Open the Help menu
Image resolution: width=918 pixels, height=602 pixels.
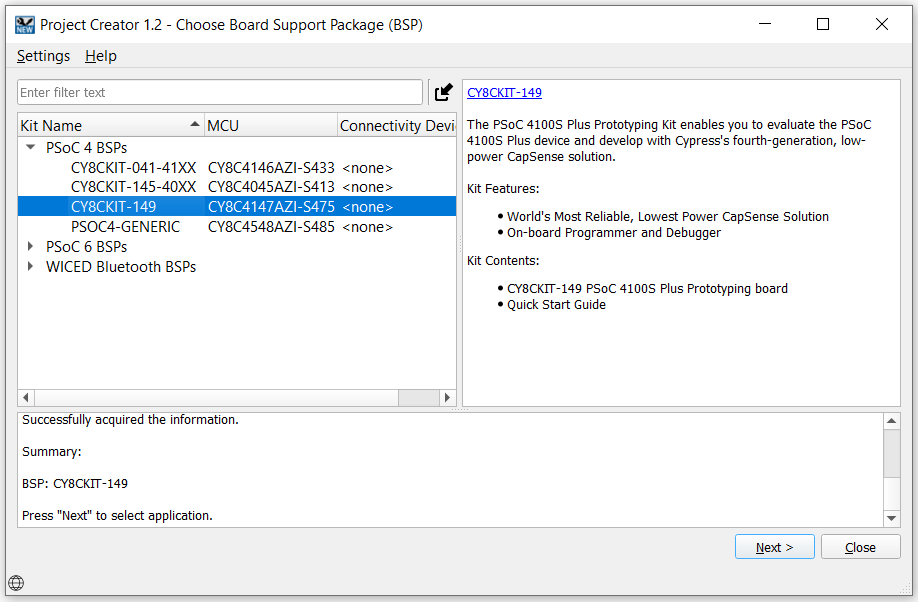[101, 56]
